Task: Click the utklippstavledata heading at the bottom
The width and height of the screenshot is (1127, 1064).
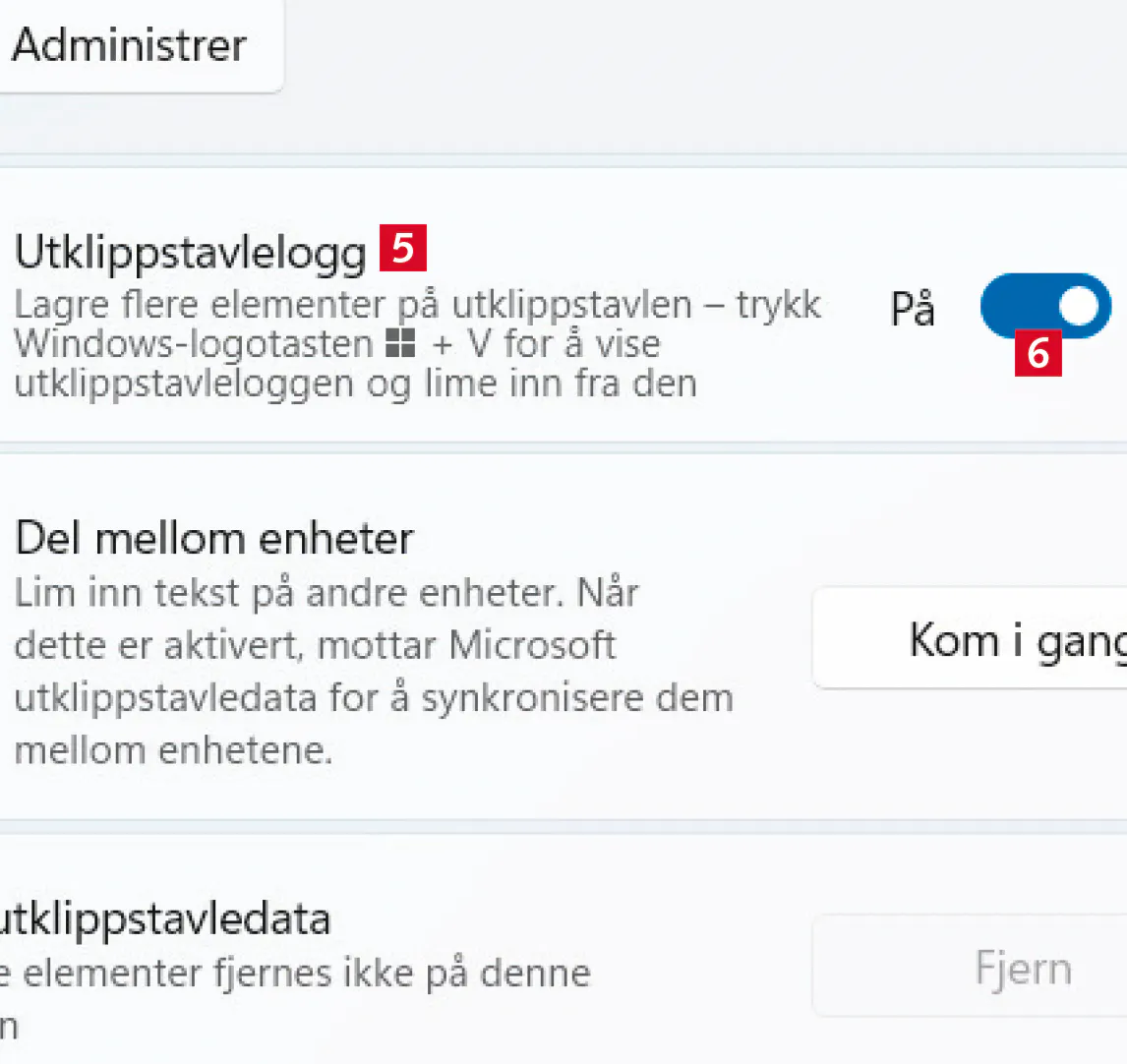Action: (164, 918)
